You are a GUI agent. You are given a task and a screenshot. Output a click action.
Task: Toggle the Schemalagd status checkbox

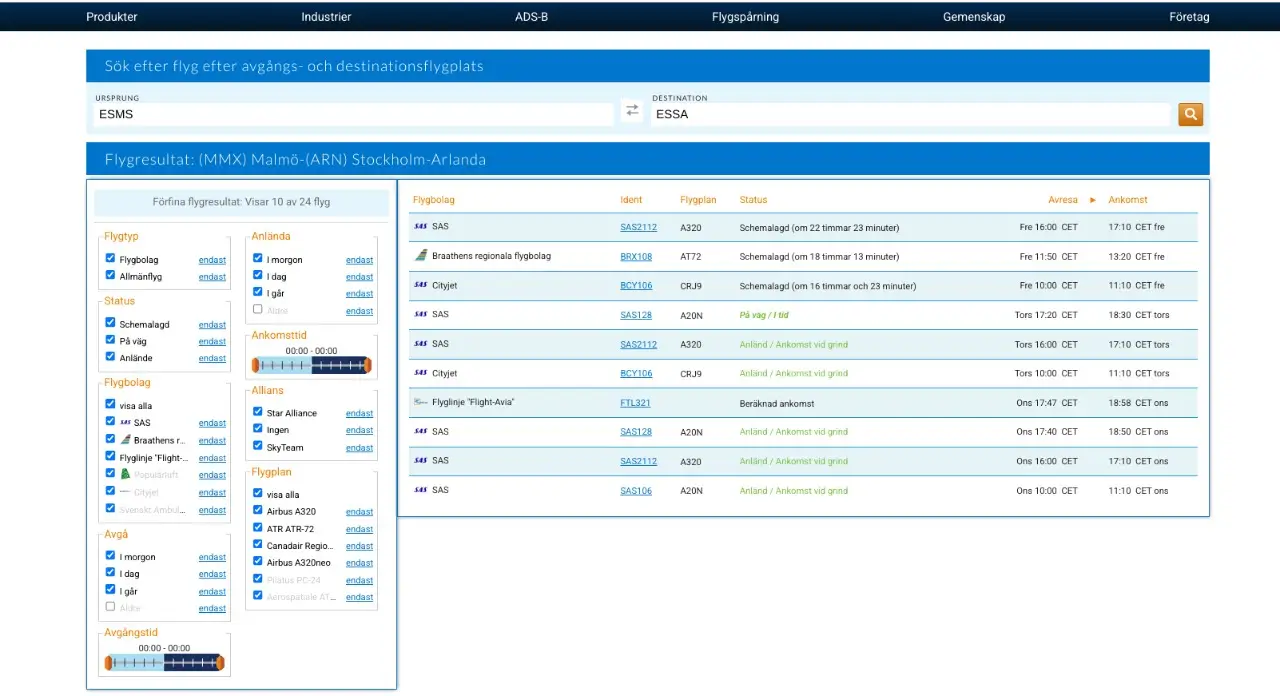point(110,323)
